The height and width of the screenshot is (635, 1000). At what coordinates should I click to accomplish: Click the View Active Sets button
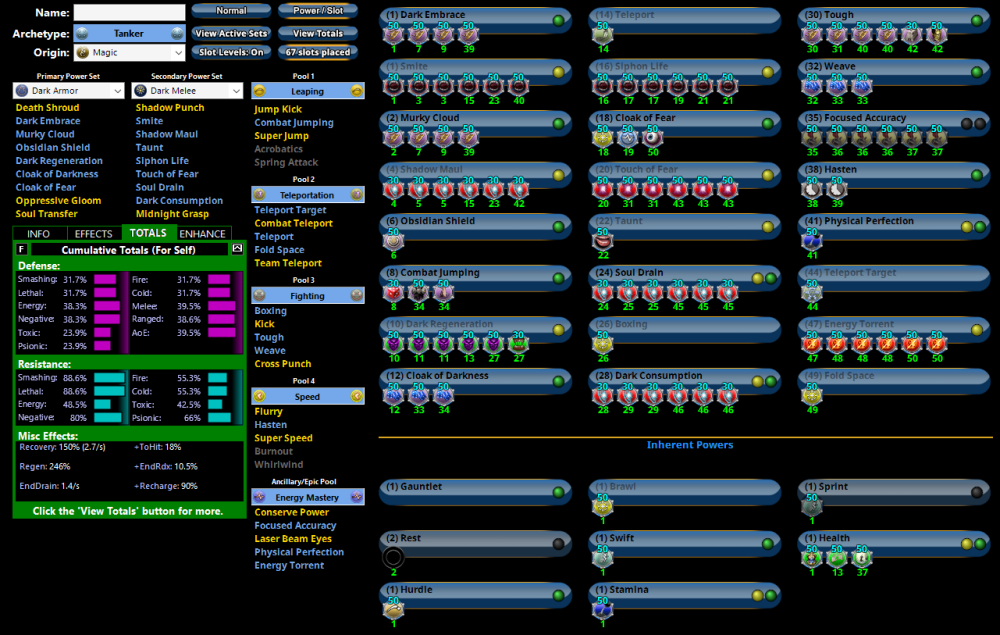click(231, 33)
